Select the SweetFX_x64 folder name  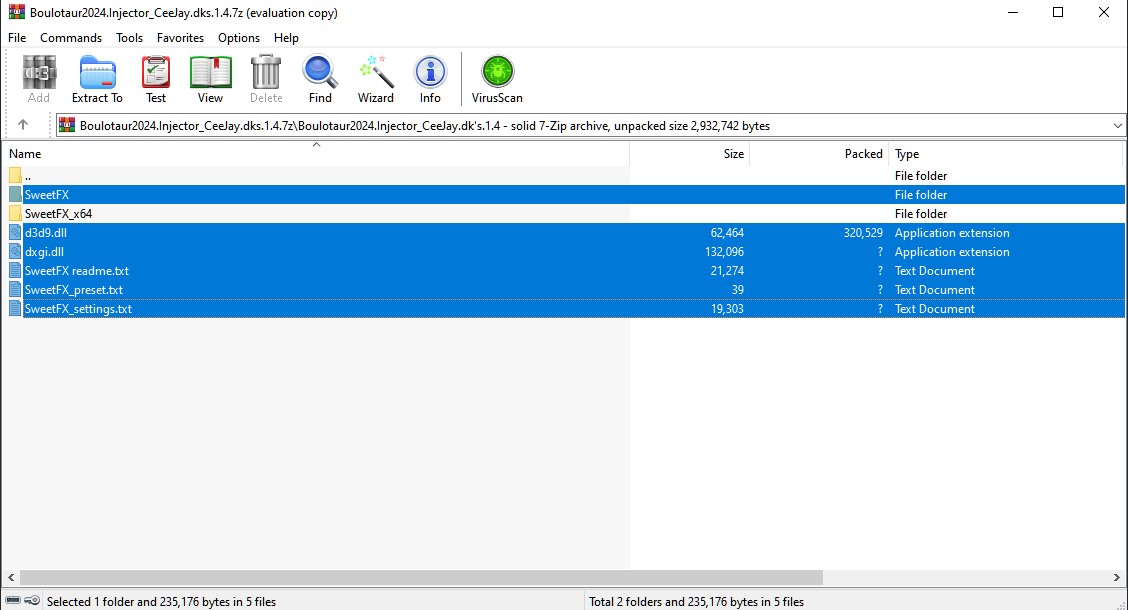click(x=58, y=214)
